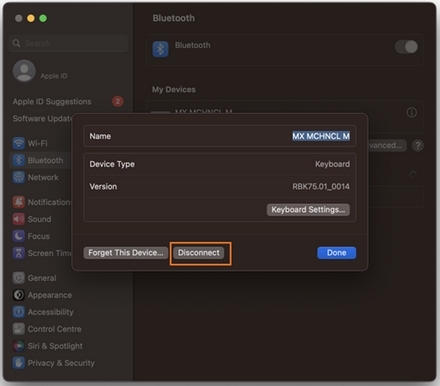Open Siri & Spotlight icon
Screen dimensions: 440x386
coord(19,346)
